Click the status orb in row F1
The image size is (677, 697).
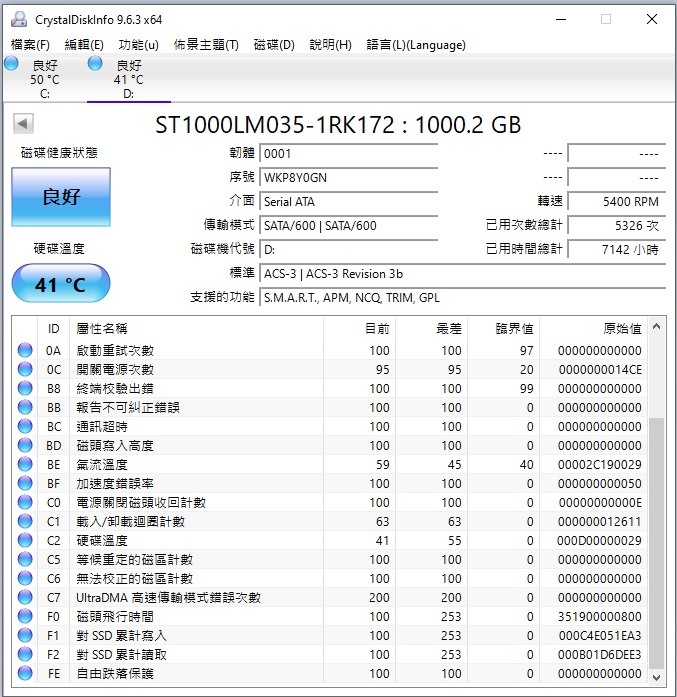tap(25, 635)
